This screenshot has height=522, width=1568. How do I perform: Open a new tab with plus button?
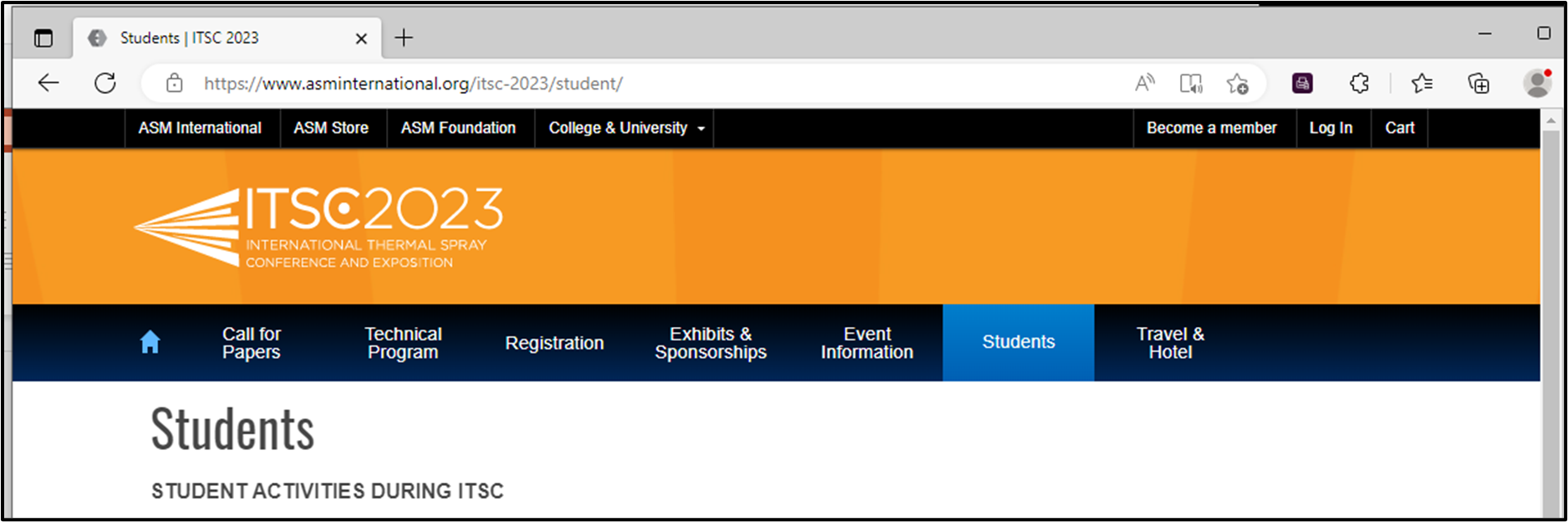point(404,38)
